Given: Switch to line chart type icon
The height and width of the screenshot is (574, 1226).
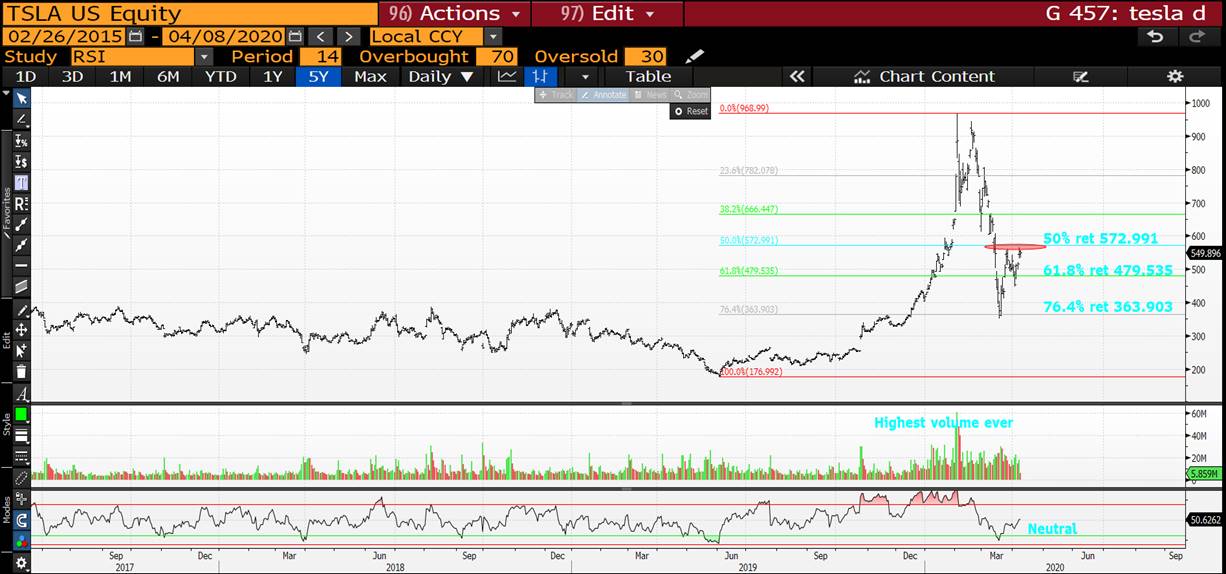Looking at the screenshot, I should [x=507, y=76].
